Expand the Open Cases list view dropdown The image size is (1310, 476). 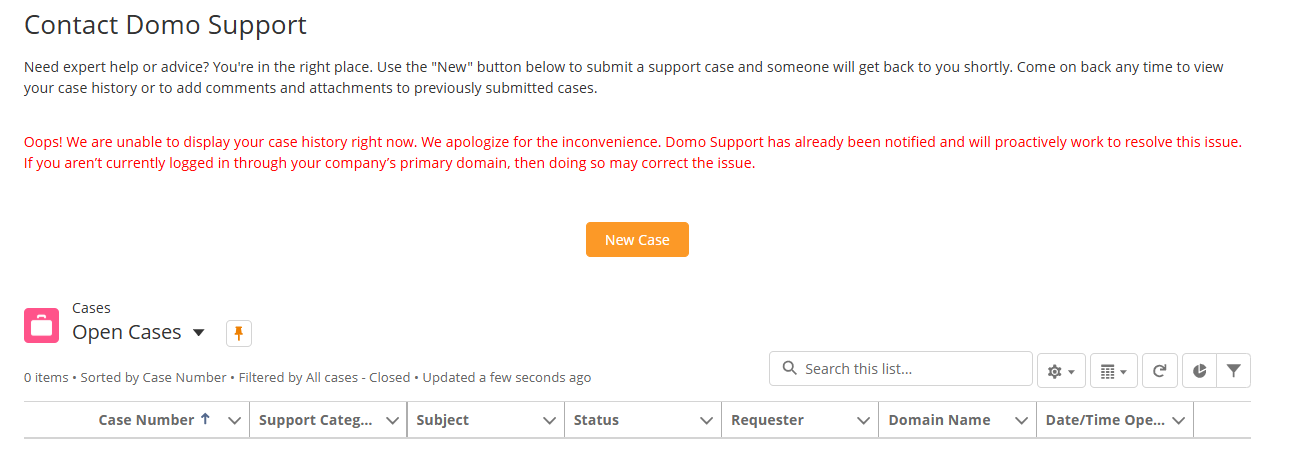[198, 333]
